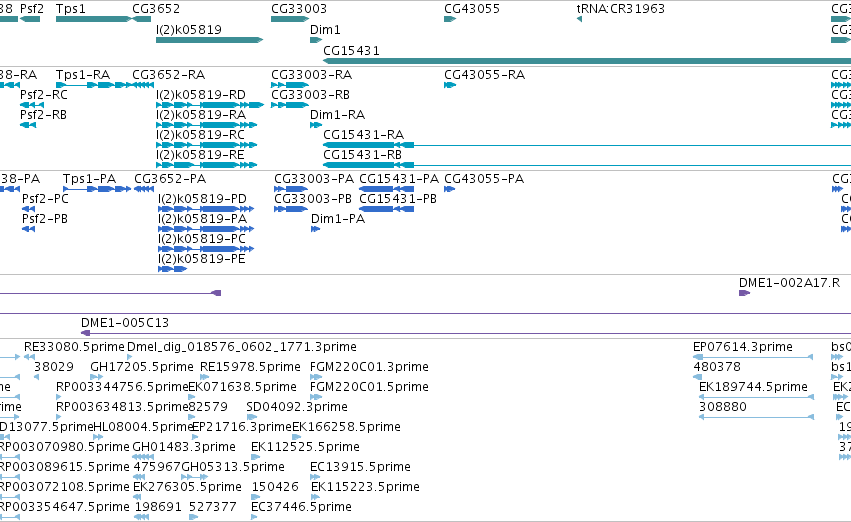
Task: Select the EK276305.5prime EST label
Action: [x=187, y=488]
